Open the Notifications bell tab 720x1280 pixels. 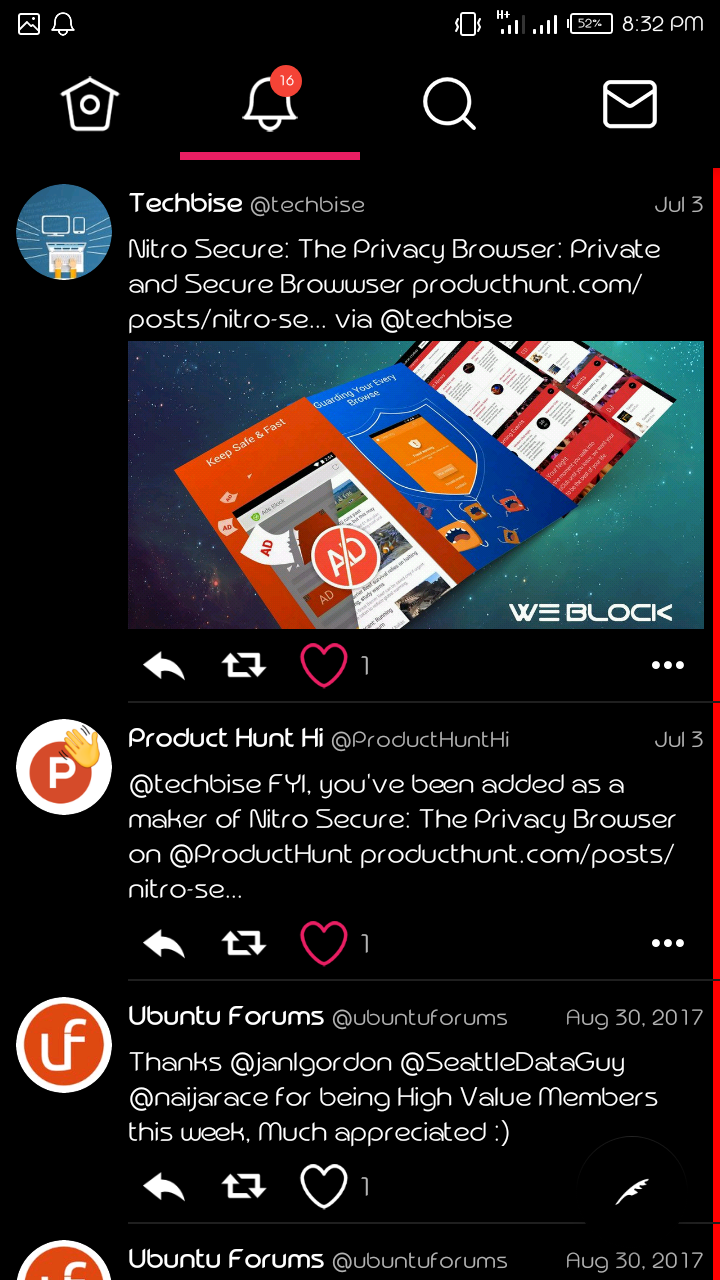(270, 100)
